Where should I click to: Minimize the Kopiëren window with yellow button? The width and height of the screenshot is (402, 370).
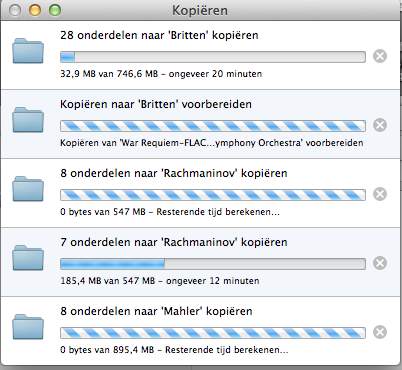pyautogui.click(x=35, y=10)
